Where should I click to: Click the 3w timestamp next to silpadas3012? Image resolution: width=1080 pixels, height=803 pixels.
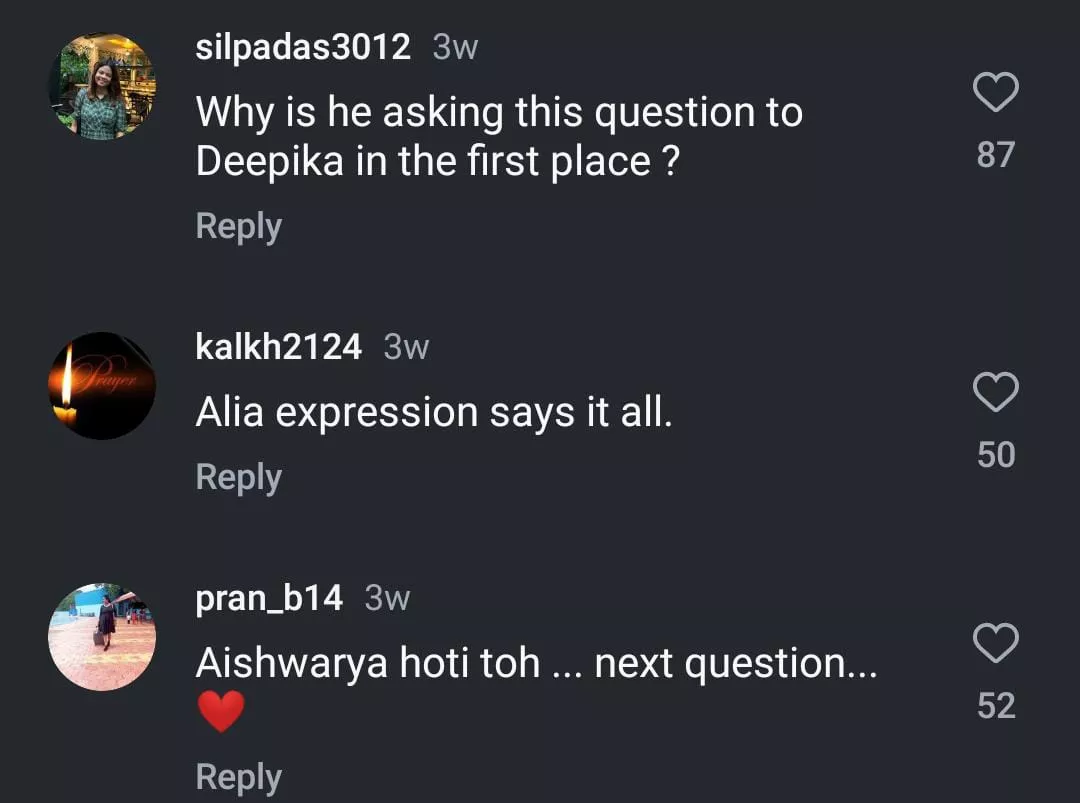point(455,47)
